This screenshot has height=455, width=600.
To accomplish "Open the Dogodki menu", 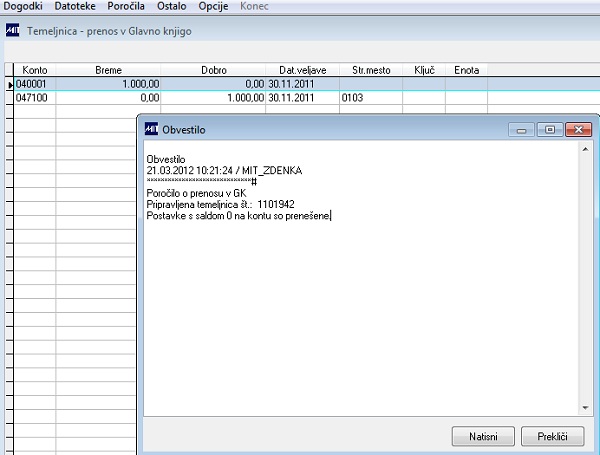I will click(x=23, y=6).
